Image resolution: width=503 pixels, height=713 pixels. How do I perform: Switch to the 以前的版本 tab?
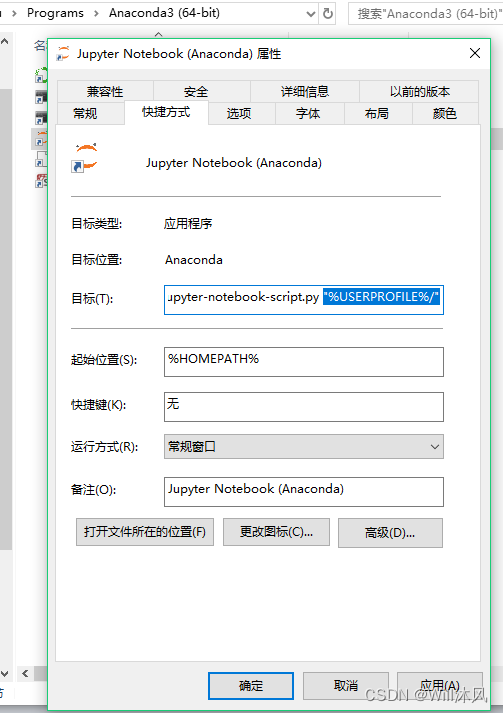point(419,91)
